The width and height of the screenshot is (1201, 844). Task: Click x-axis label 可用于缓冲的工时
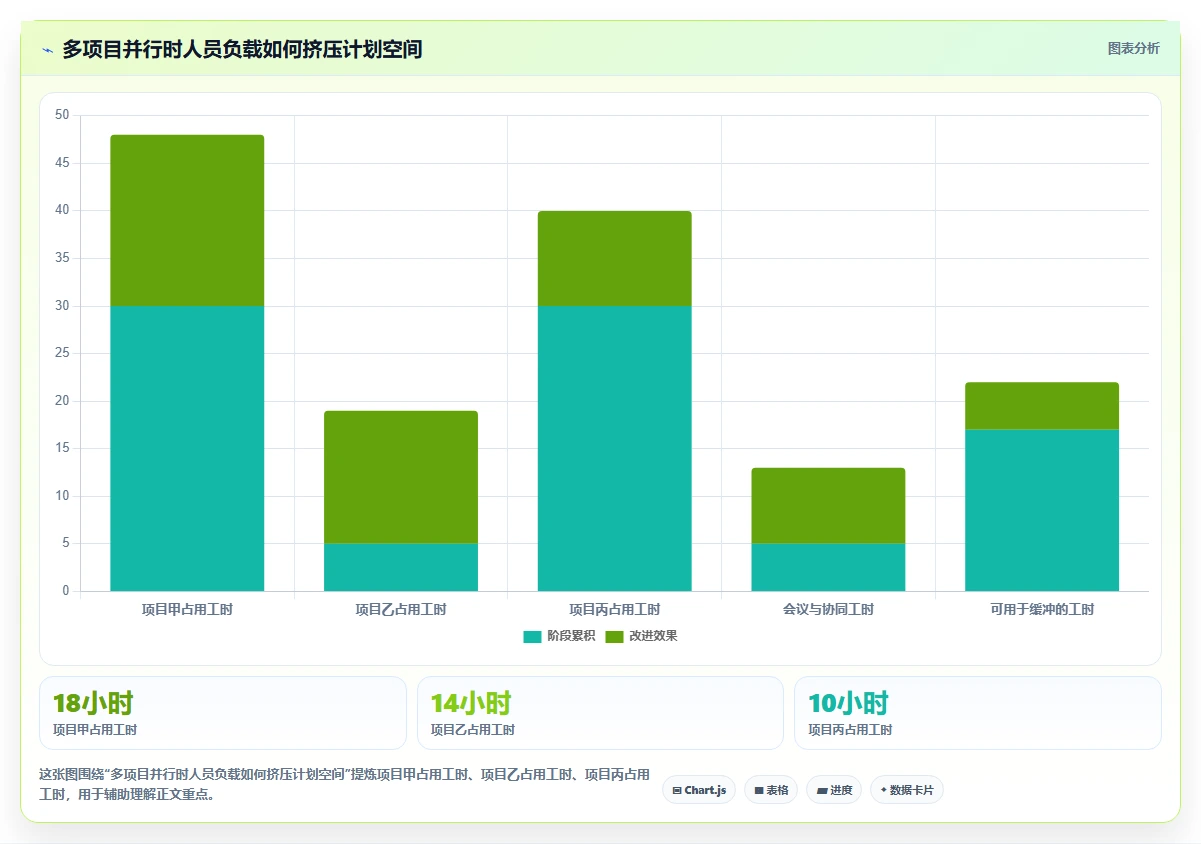pyautogui.click(x=1042, y=609)
